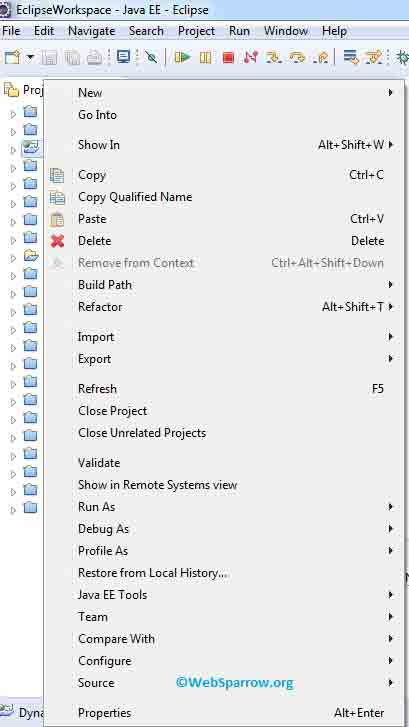Click the Step Over toolbar icon

297,57
